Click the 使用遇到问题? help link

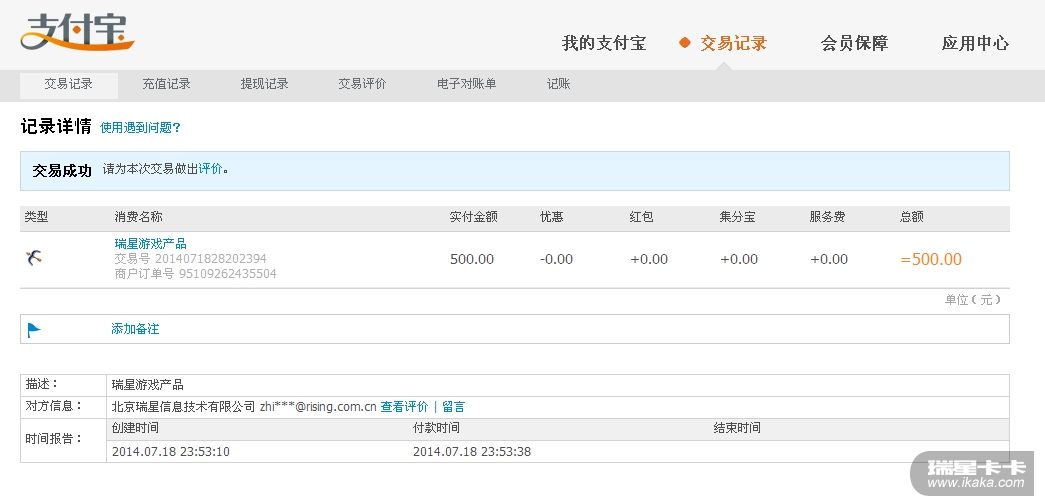click(140, 128)
